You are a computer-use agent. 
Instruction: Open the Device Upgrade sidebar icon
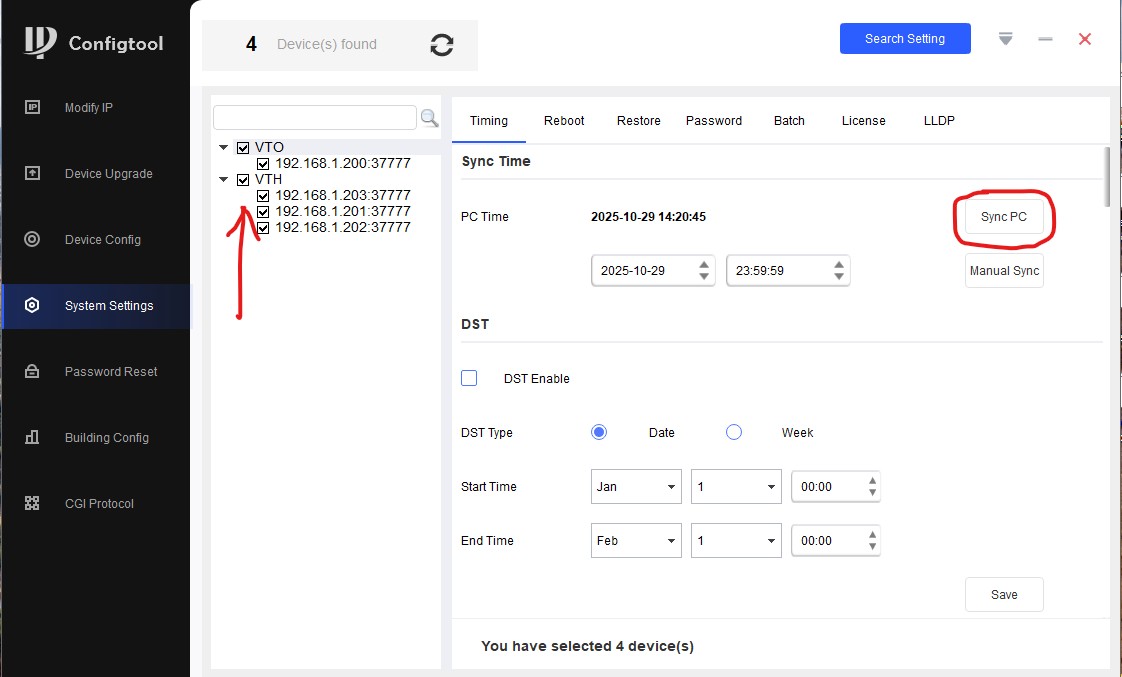(x=32, y=174)
